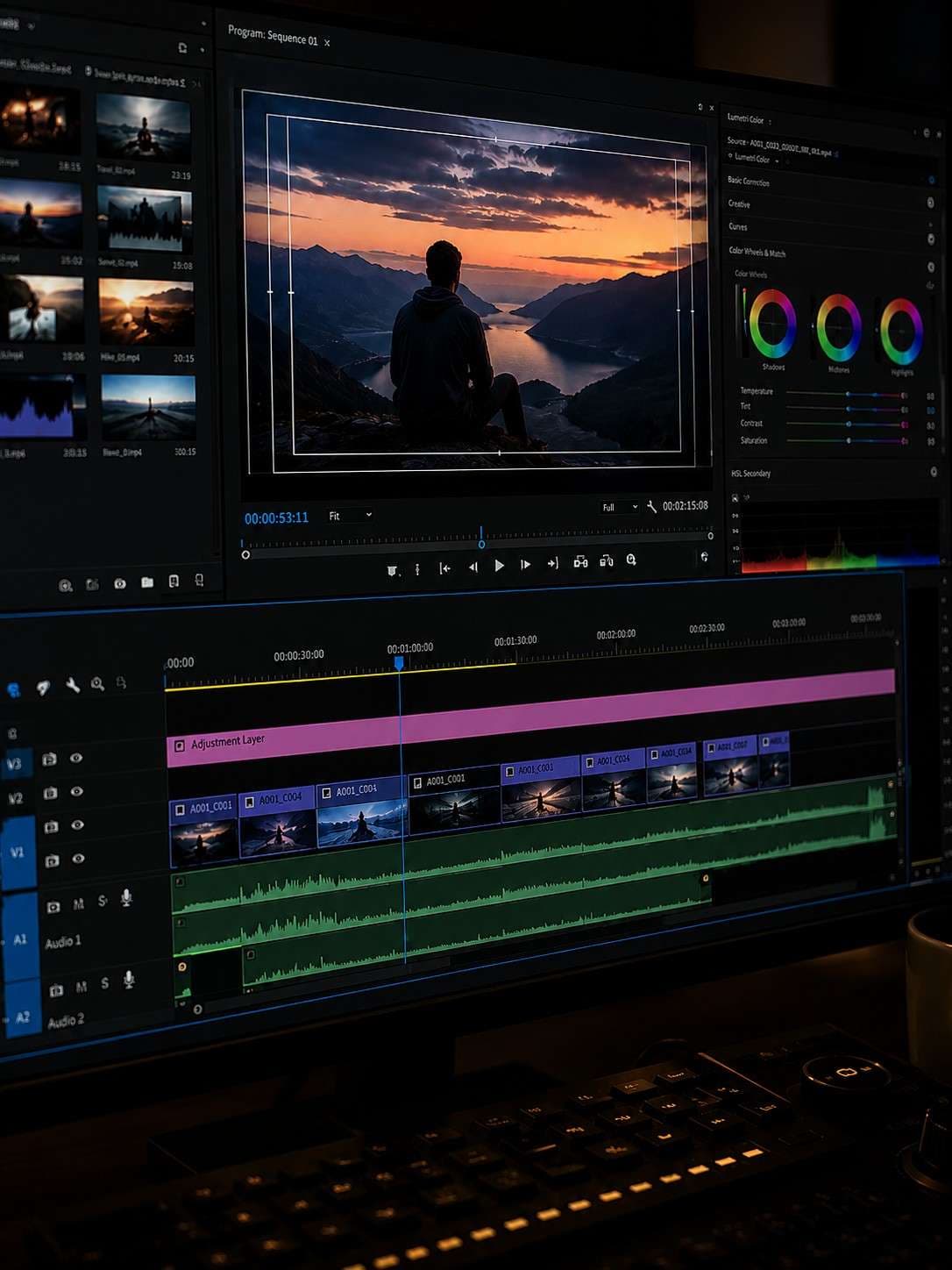Click the Highlights color wheel
952x1270 pixels.
click(x=900, y=332)
